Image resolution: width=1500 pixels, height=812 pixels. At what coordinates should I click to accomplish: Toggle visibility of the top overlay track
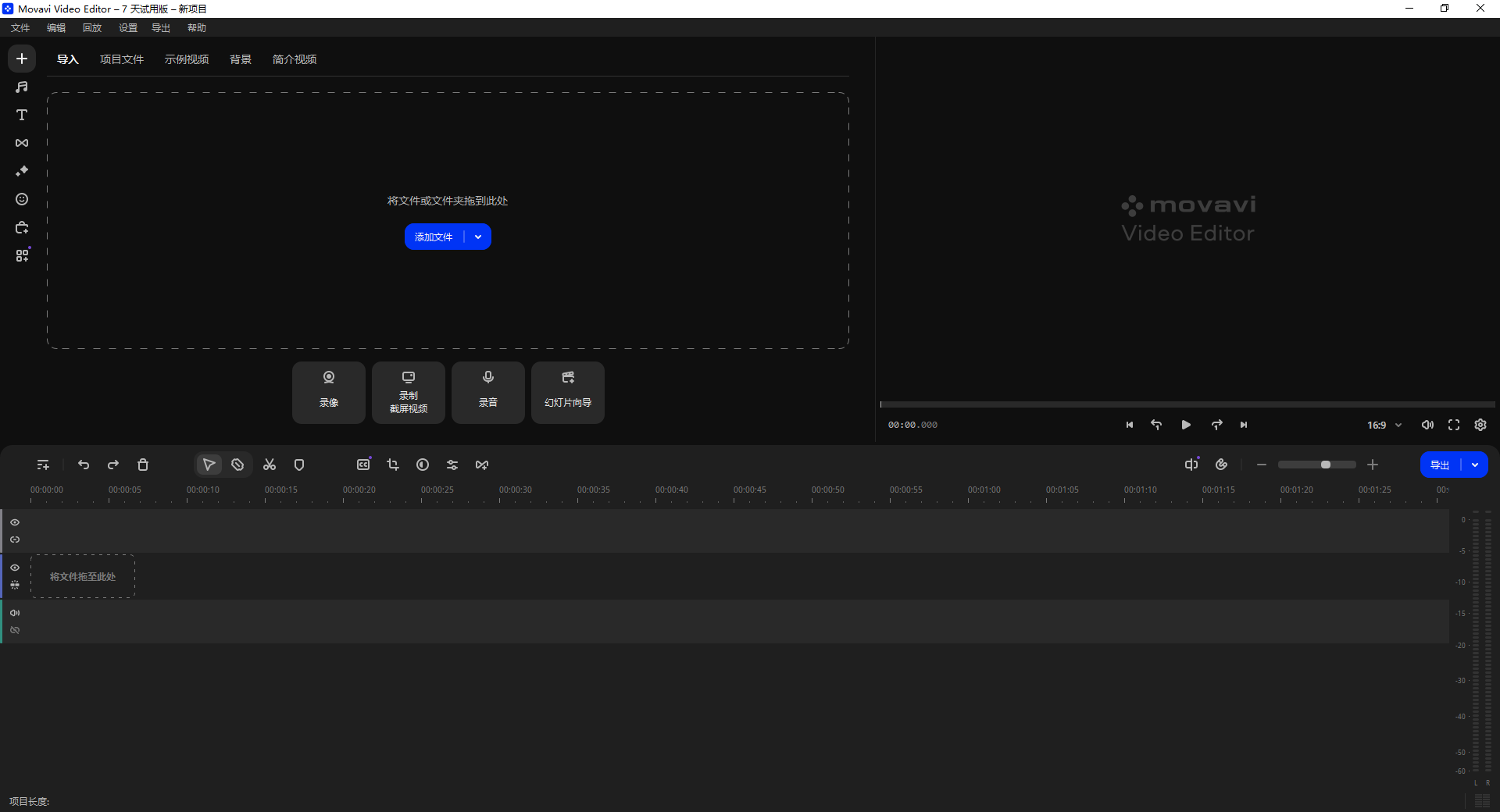pyautogui.click(x=15, y=522)
